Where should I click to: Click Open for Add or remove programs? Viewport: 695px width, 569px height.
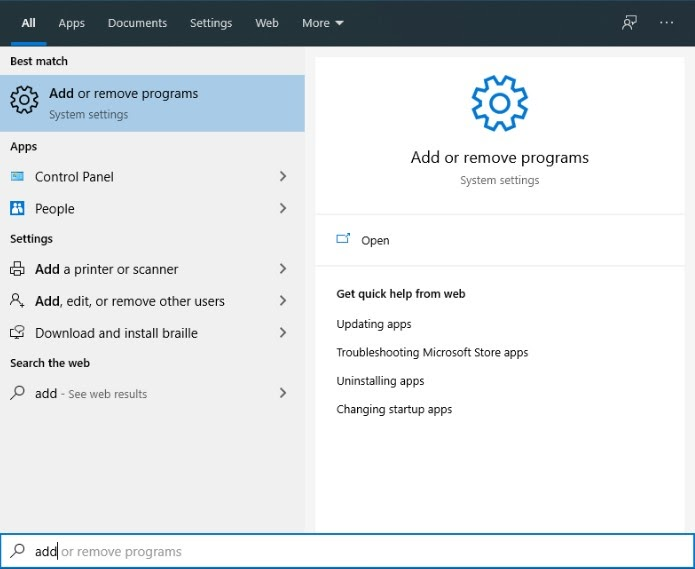[x=375, y=240]
